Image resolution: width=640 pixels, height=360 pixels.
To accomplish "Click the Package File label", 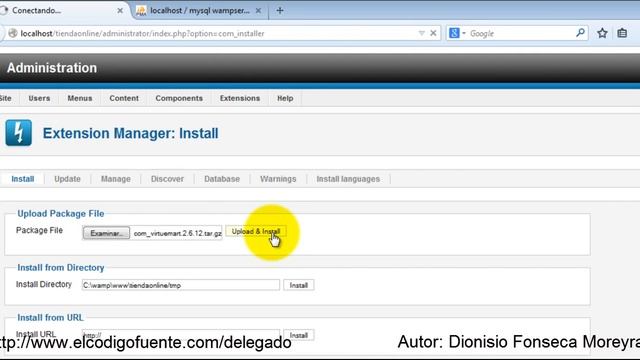I will (x=39, y=230).
